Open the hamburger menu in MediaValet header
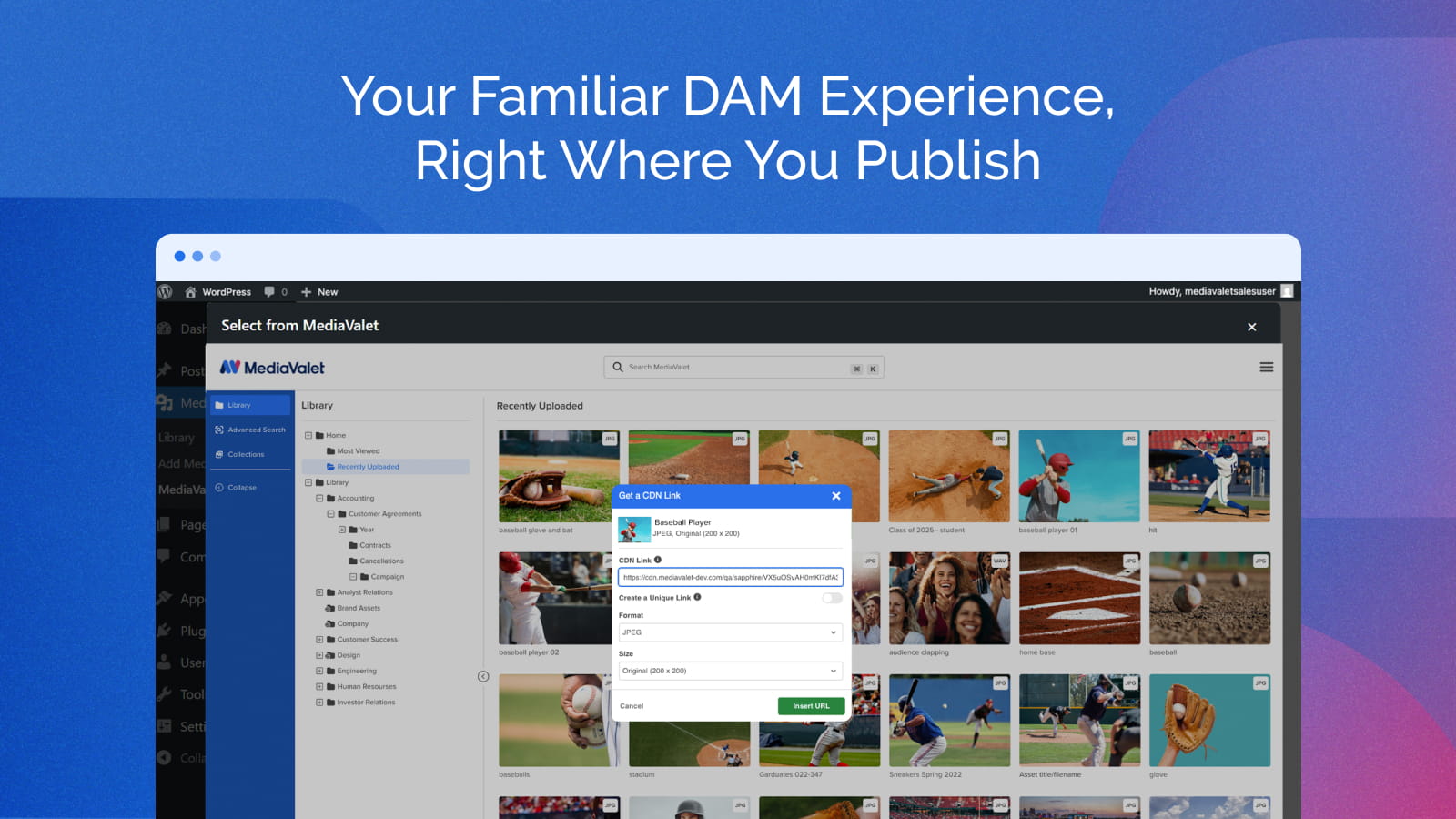This screenshot has height=819, width=1456. 1266,368
